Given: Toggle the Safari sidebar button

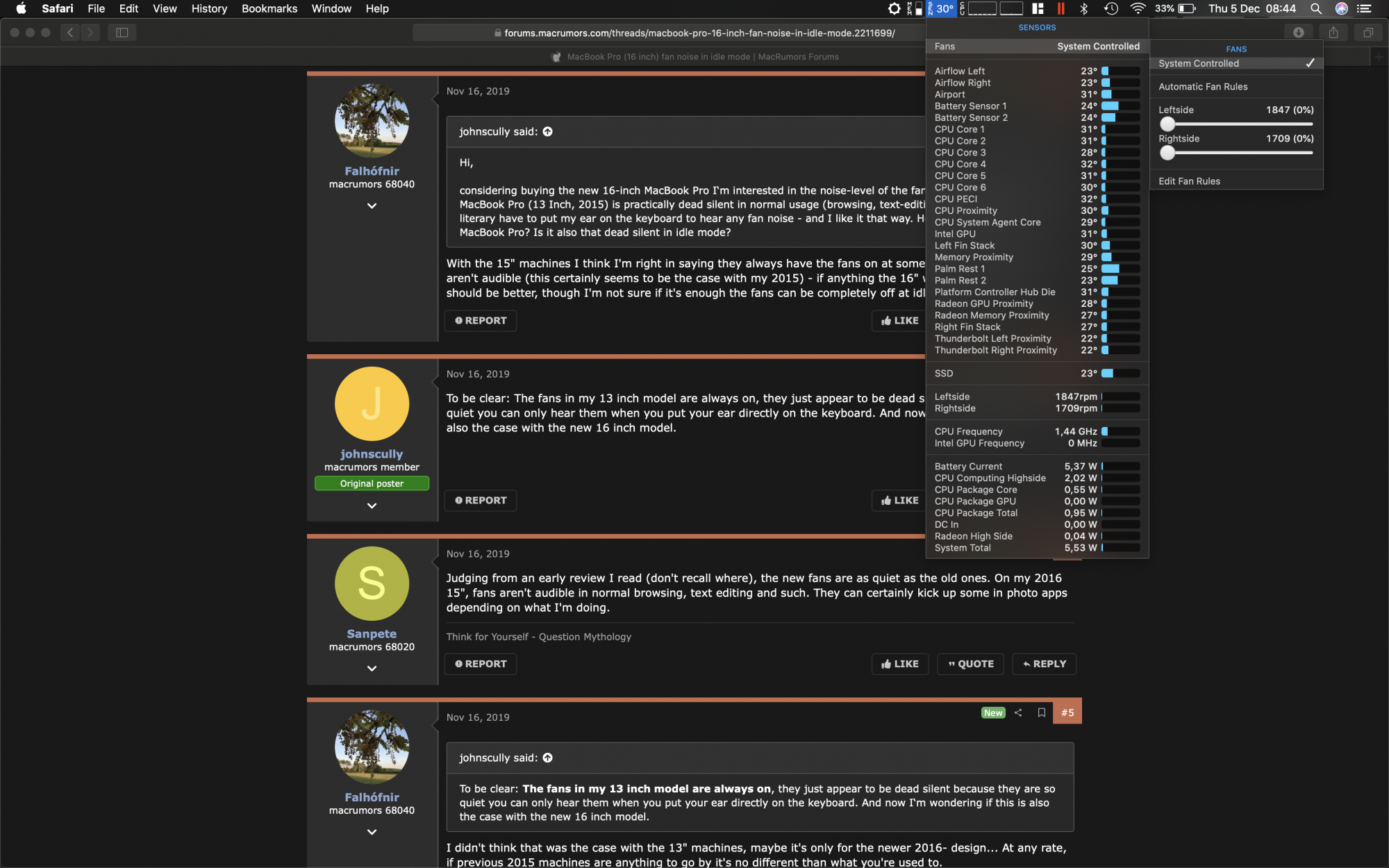Looking at the screenshot, I should 122,32.
